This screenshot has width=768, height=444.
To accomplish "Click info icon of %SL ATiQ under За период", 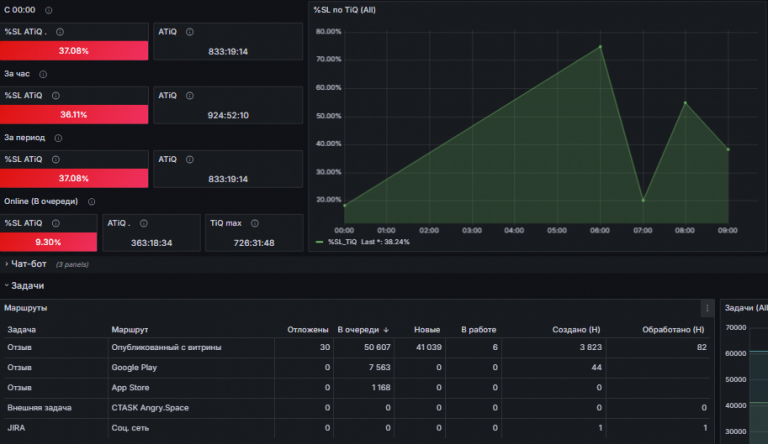I will pos(56,160).
